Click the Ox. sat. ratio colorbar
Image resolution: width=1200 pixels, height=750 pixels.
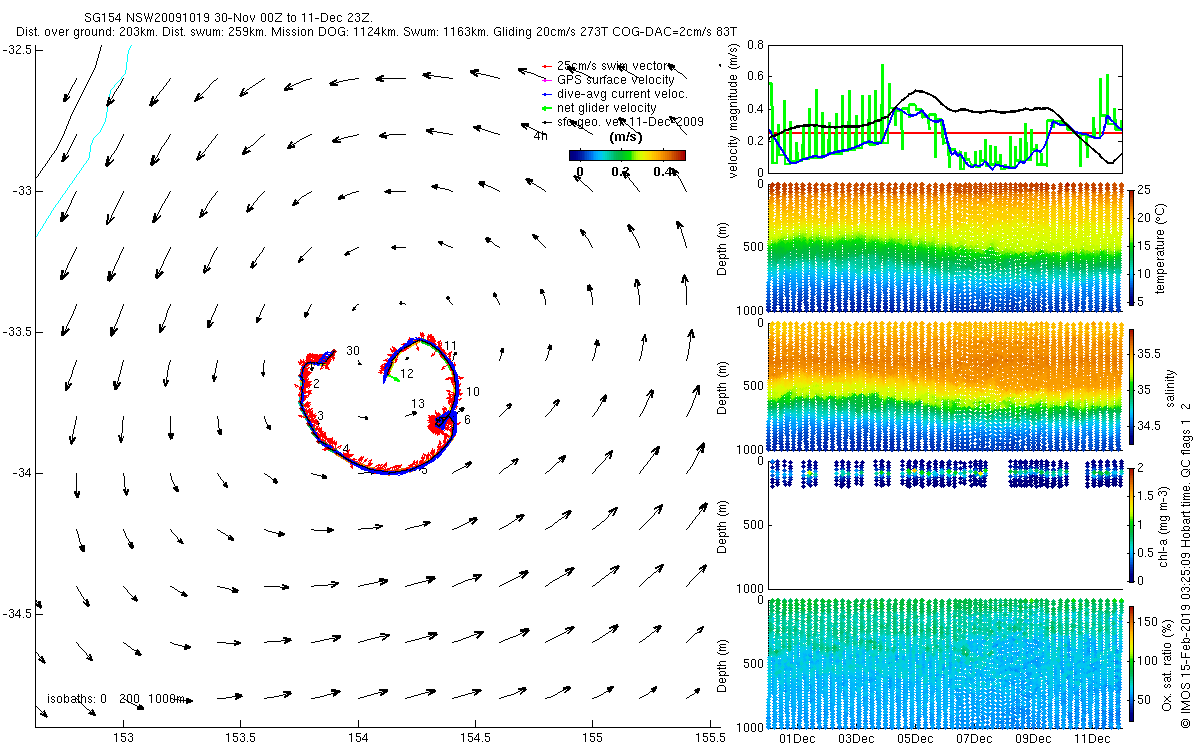click(x=1131, y=662)
